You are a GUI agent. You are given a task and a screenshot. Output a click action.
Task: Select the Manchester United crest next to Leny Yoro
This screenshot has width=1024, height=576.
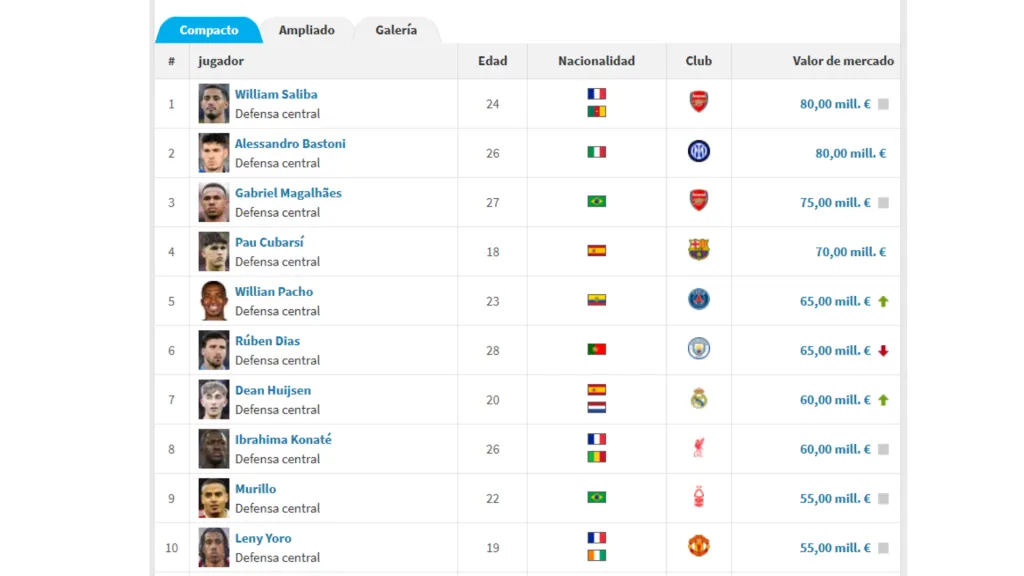click(x=697, y=547)
